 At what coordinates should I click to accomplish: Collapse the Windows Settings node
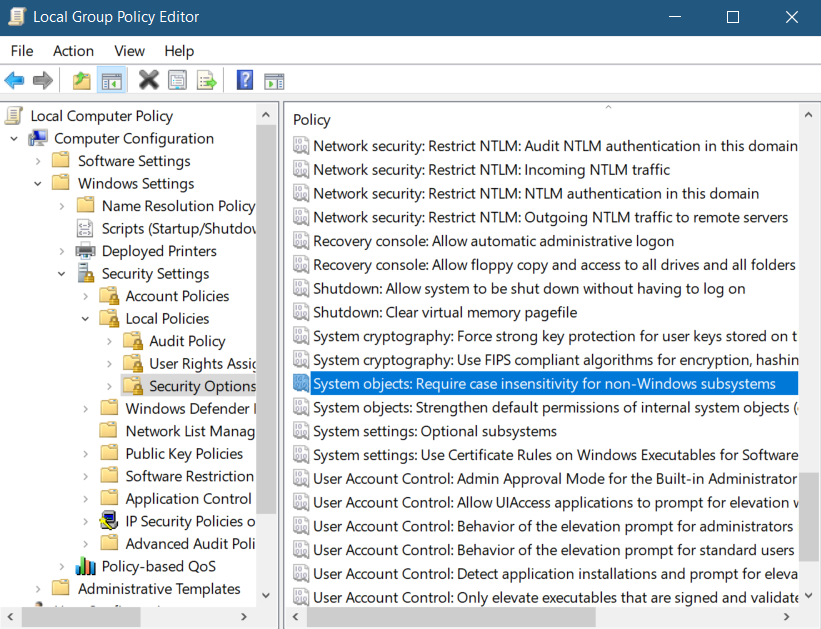tap(38, 184)
